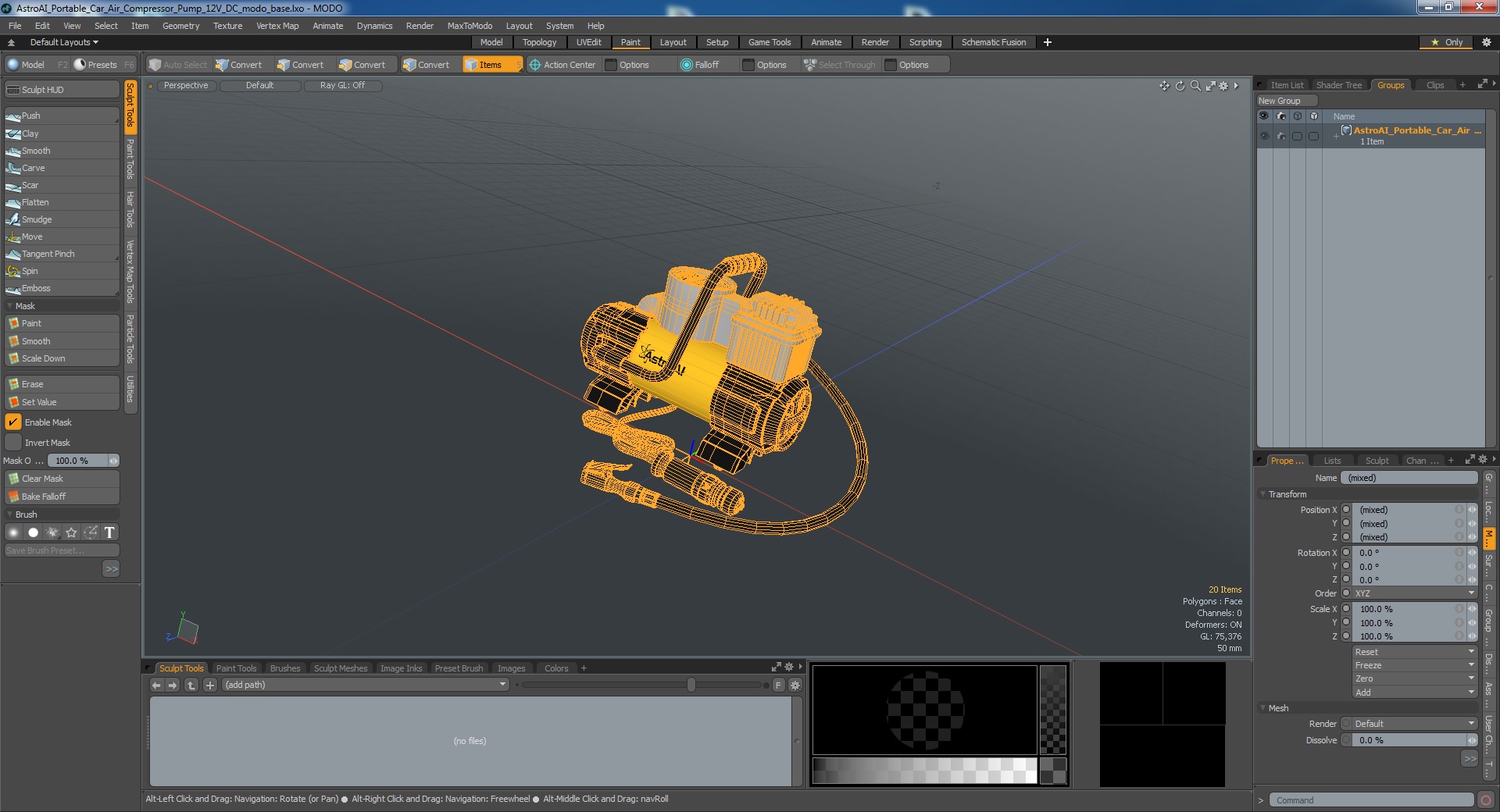Click the Presets button
Viewport: 1500px width, 812px height.
tap(104, 65)
